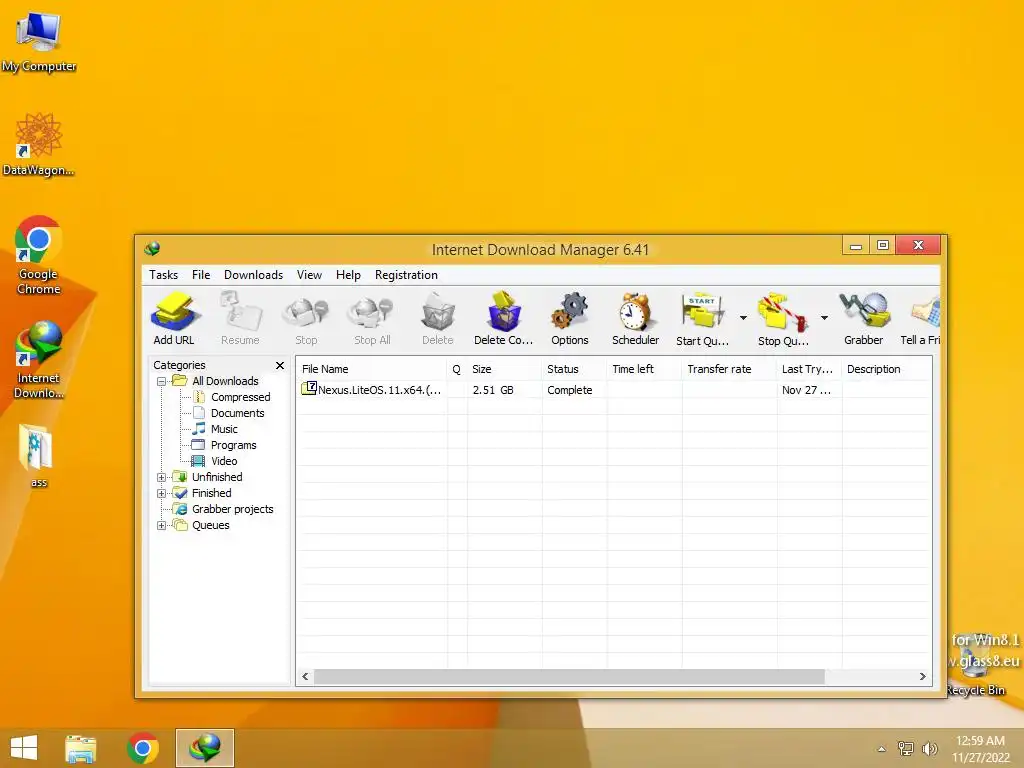The width and height of the screenshot is (1024, 768).
Task: Open Start Queue dropdown arrow
Action: tap(743, 318)
